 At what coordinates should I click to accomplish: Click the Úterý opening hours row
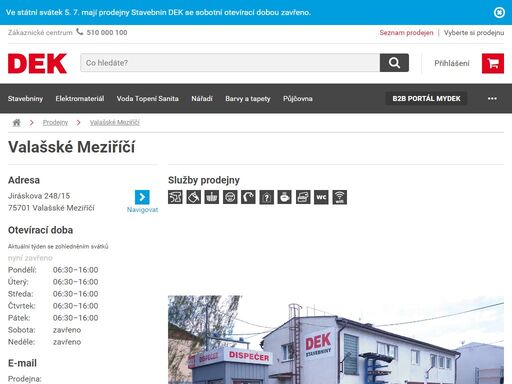pos(53,282)
